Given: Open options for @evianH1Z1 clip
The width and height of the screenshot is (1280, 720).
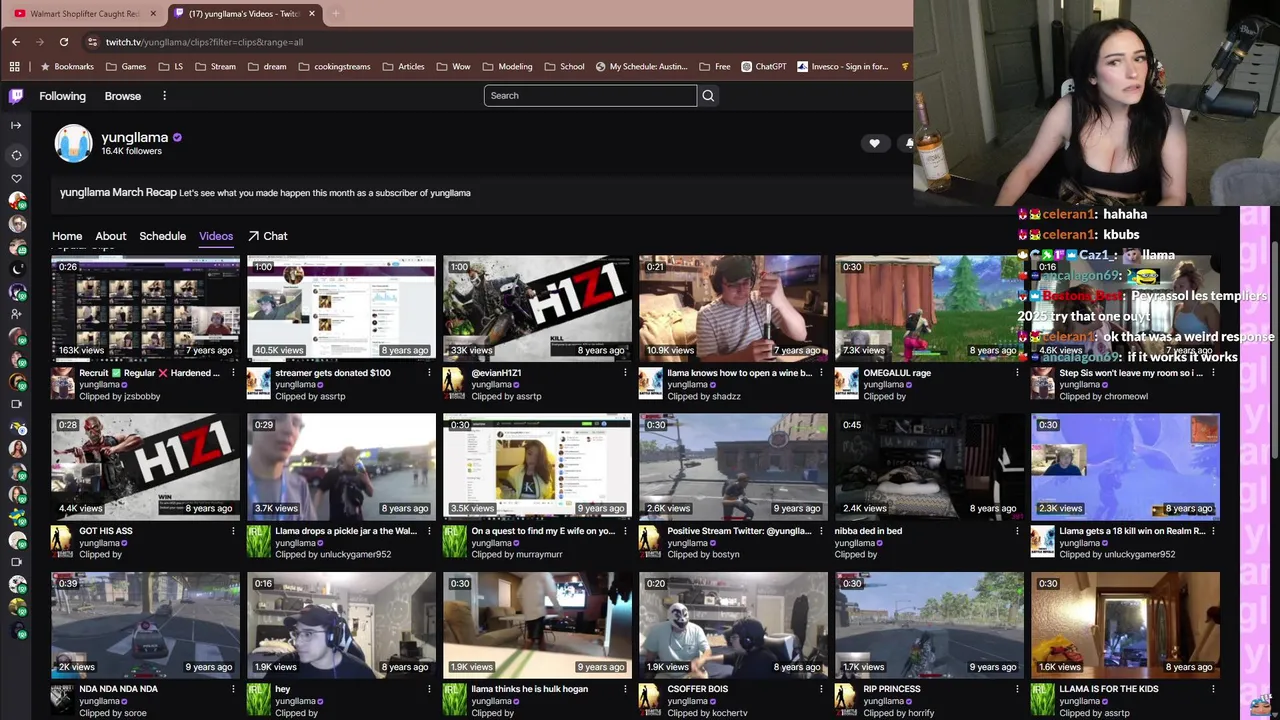Looking at the screenshot, I should 625,373.
